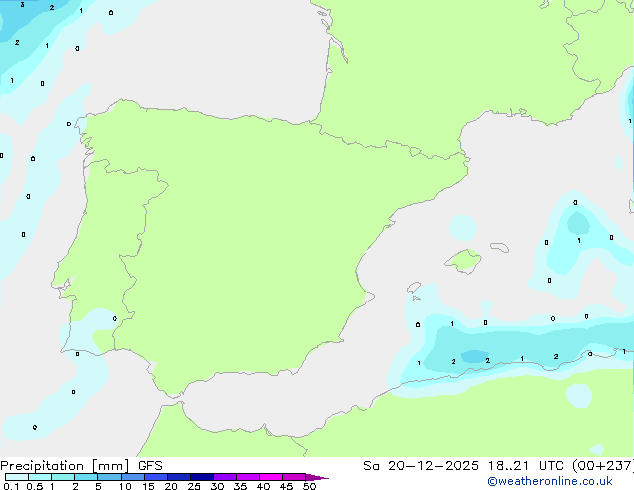Click the '35' legend scale label

[x=240, y=486]
